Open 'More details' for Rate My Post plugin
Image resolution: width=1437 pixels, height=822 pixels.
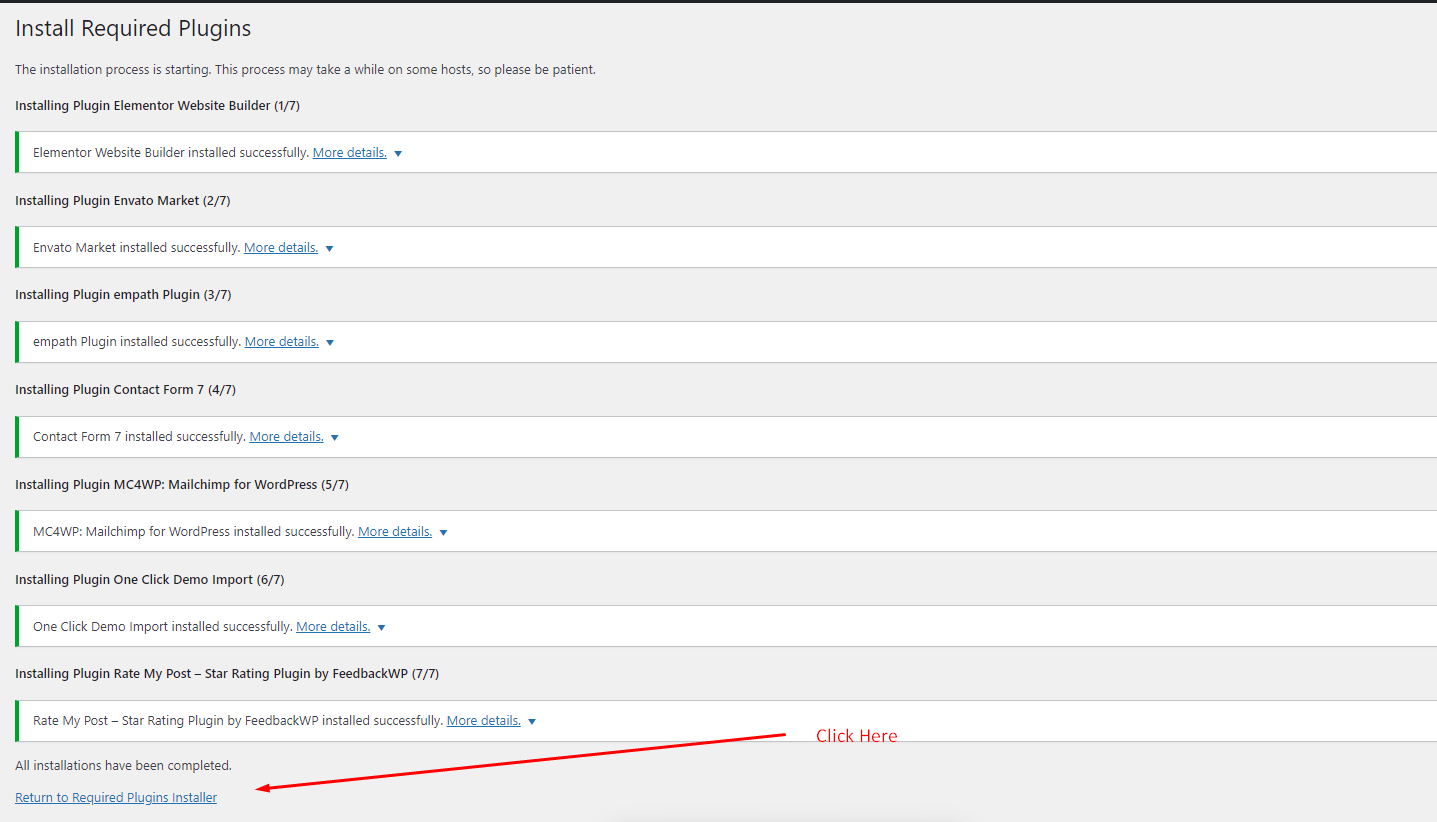tap(484, 721)
